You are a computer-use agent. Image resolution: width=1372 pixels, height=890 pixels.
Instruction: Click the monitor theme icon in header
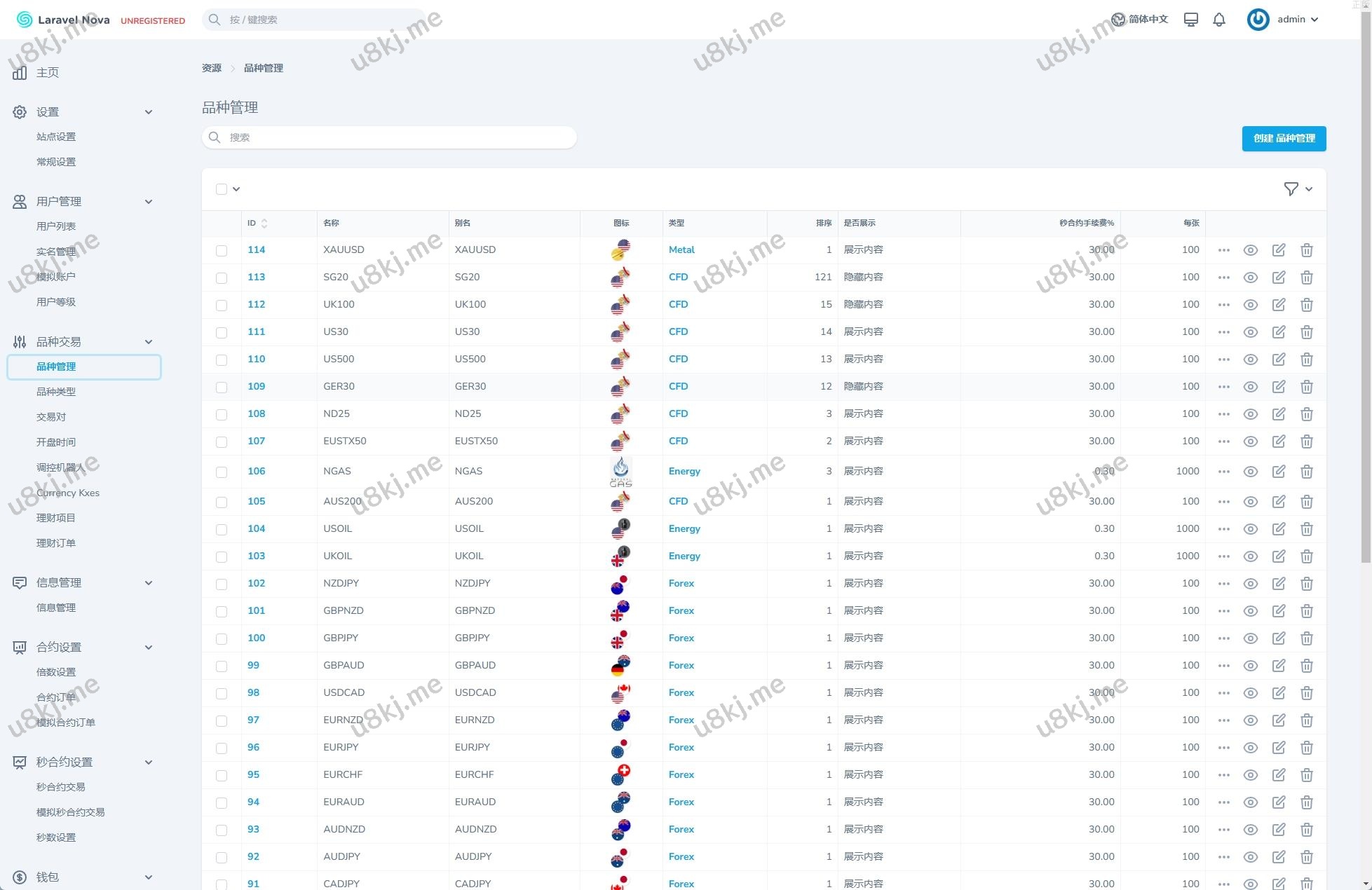pos(1190,20)
